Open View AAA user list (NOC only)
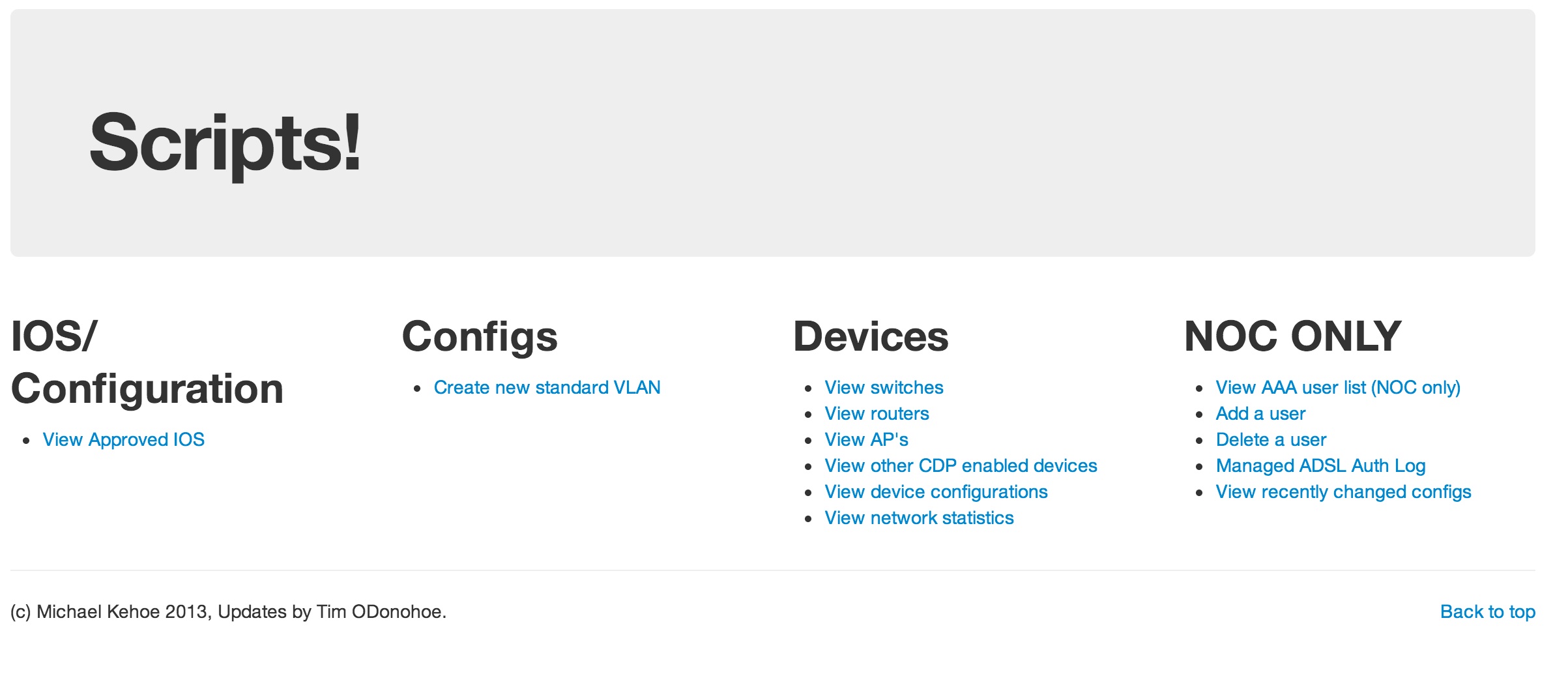Image resolution: width=1568 pixels, height=674 pixels. pos(1339,388)
